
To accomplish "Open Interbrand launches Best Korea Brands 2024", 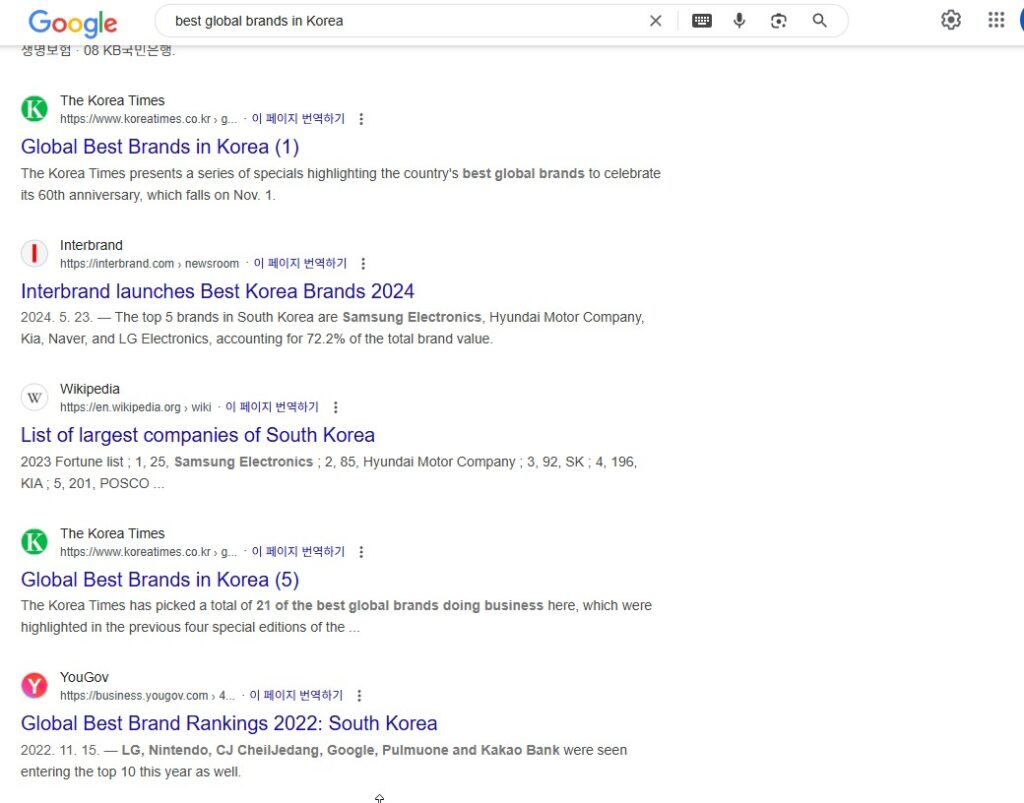I will (x=217, y=291).
